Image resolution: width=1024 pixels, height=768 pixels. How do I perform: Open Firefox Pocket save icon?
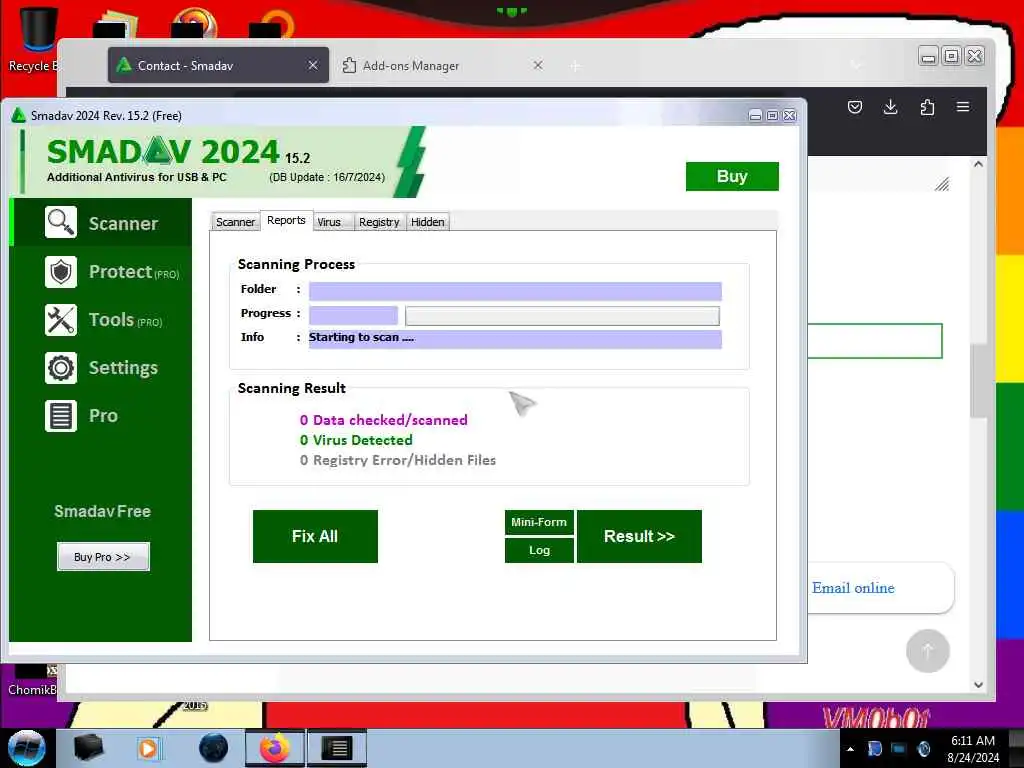tap(855, 107)
